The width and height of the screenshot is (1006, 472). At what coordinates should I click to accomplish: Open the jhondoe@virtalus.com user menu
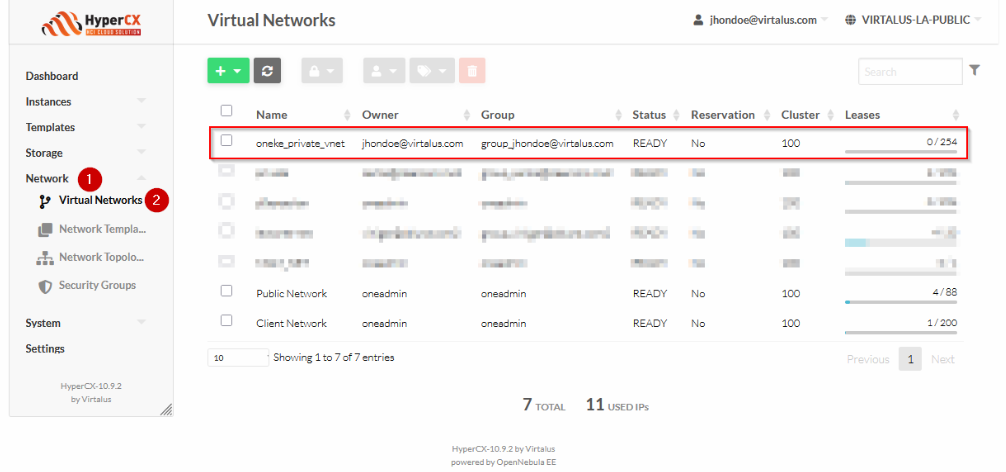coord(760,20)
